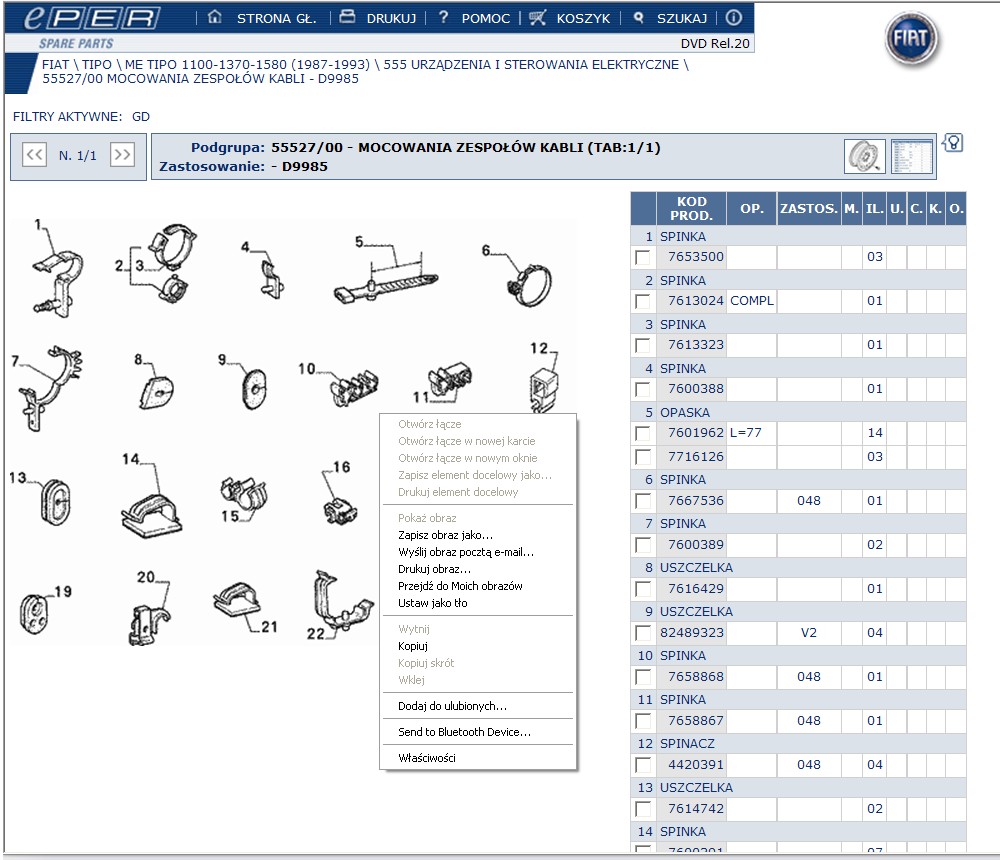Tick checkbox for part 7653500
This screenshot has height=860, width=1000.
pos(643,257)
